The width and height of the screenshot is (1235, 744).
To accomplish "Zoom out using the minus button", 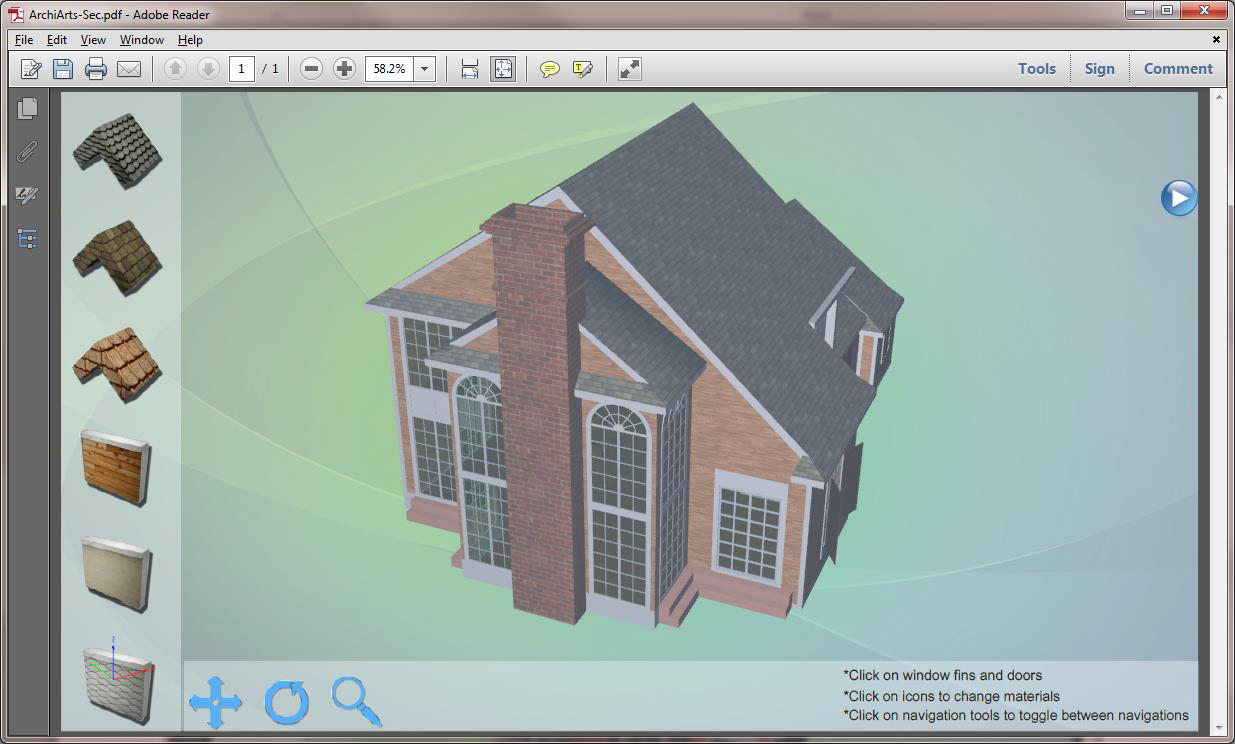I will click(312, 69).
